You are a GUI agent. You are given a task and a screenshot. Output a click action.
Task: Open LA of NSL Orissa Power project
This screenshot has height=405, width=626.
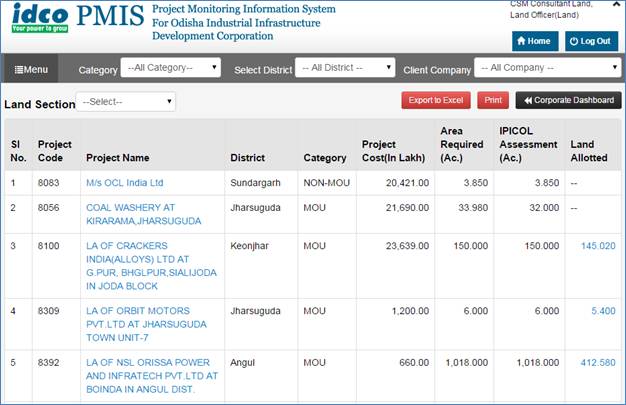click(x=152, y=376)
